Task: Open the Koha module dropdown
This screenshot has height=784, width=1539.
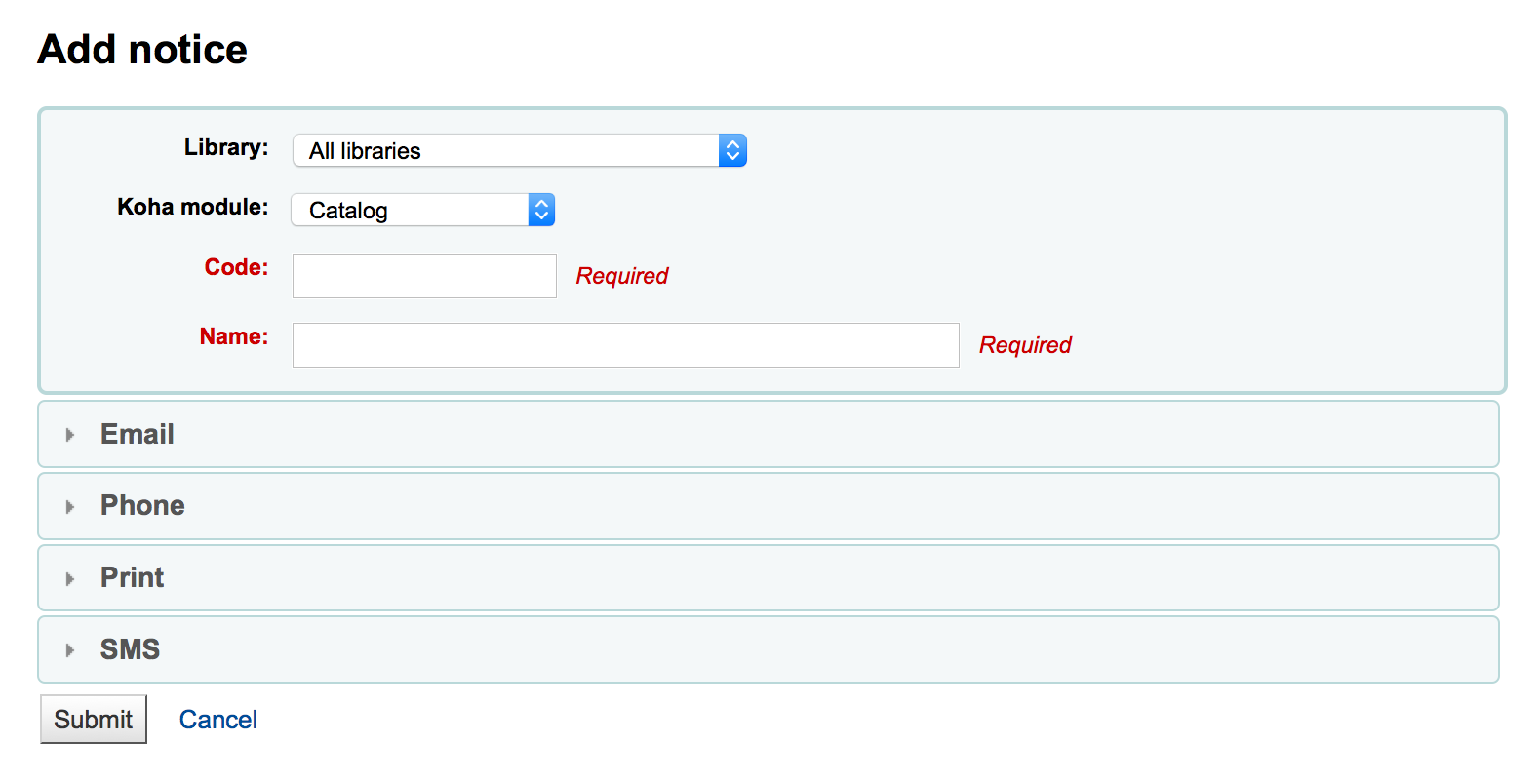Action: coord(422,210)
